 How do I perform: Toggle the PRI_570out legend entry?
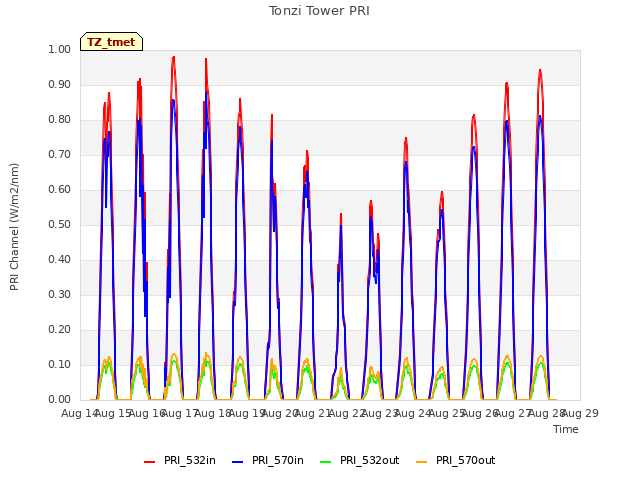[456, 460]
